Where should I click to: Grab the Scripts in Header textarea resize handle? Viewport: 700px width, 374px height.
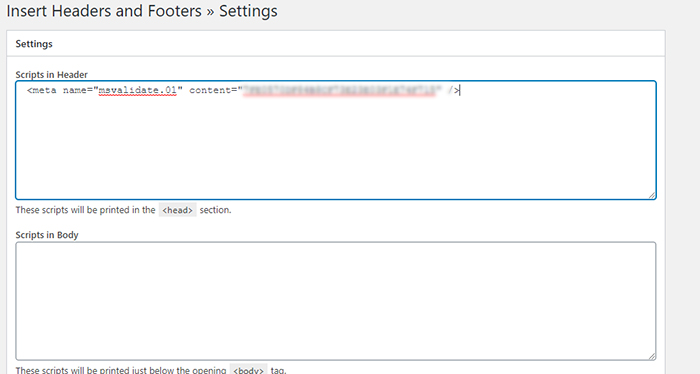click(652, 195)
